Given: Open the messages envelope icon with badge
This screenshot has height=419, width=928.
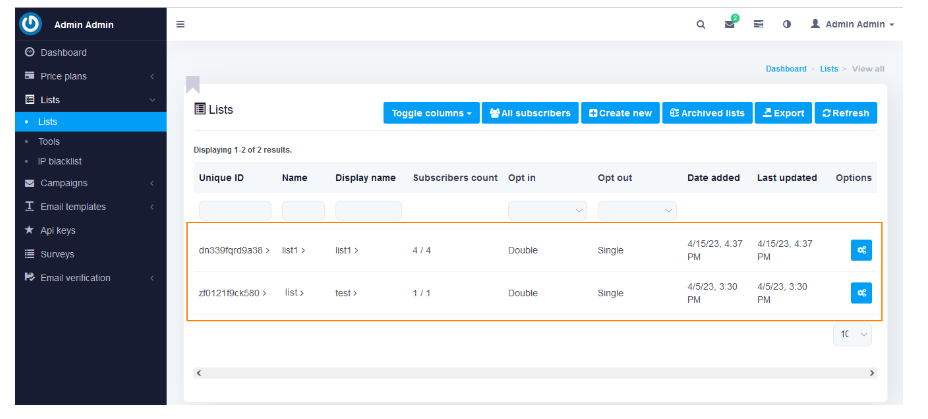Looking at the screenshot, I should pos(730,24).
